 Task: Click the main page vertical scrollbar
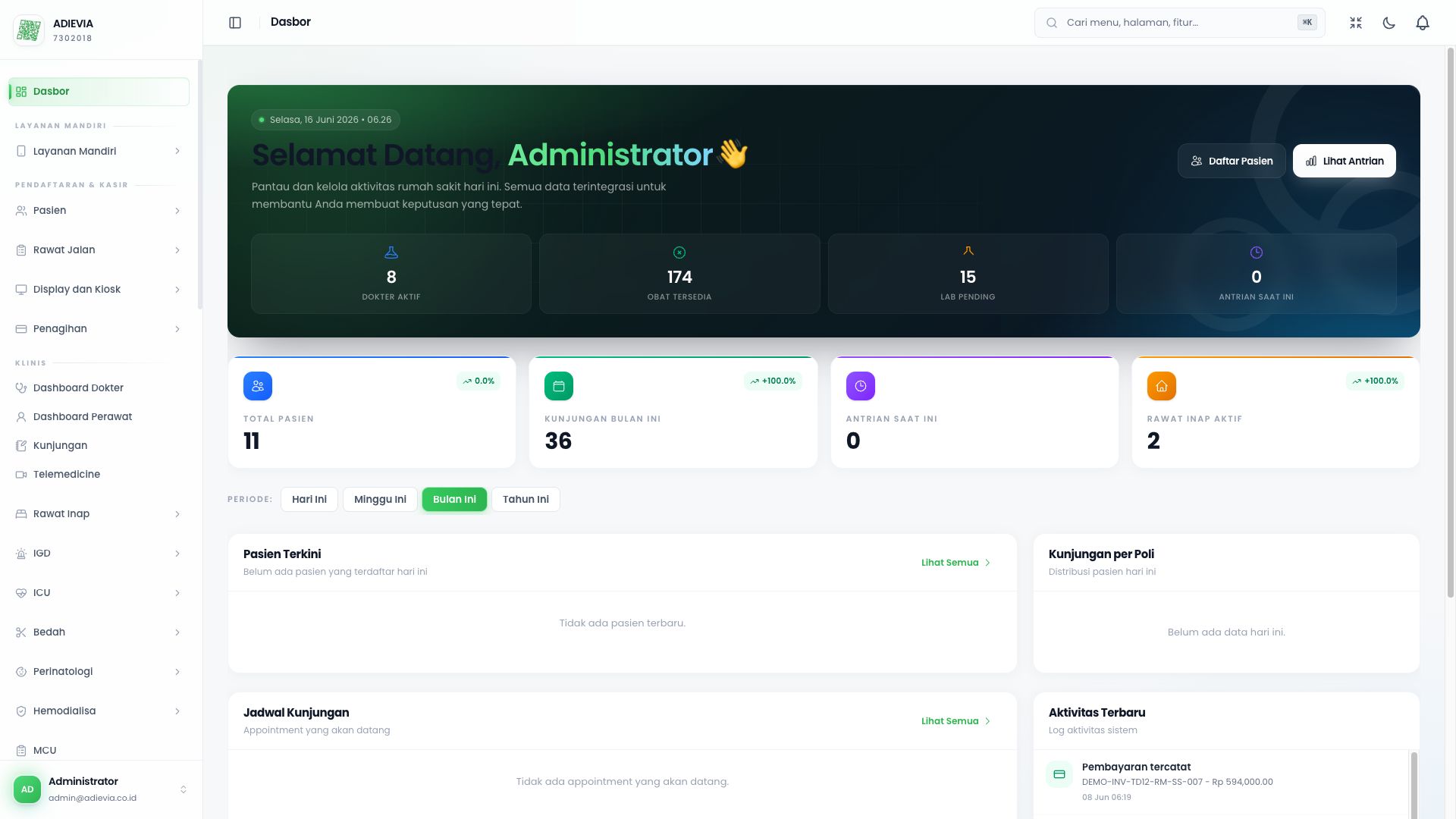click(1451, 322)
